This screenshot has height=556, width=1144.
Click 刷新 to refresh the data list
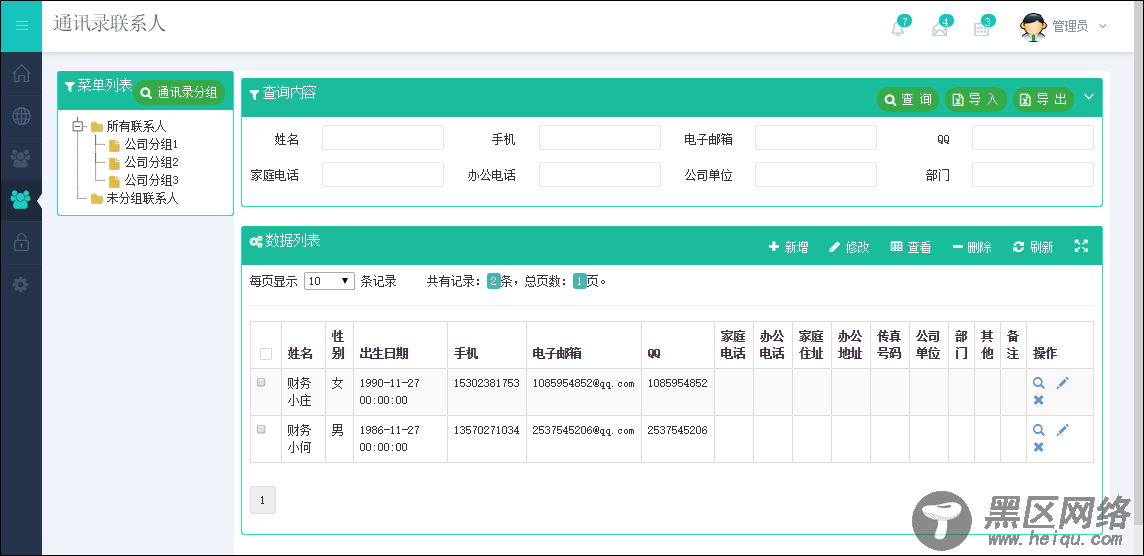[1033, 247]
